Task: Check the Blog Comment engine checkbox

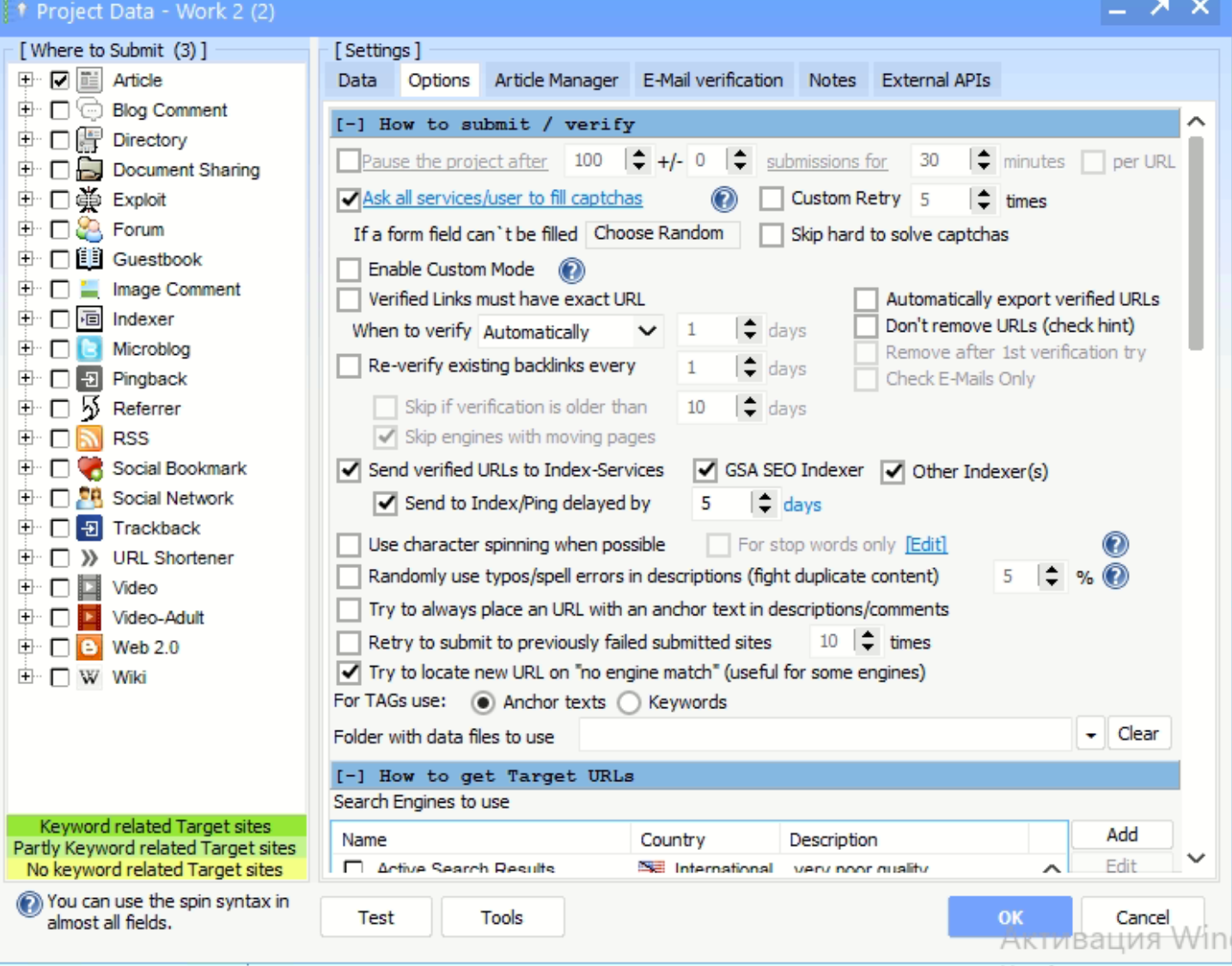Action: pos(59,110)
